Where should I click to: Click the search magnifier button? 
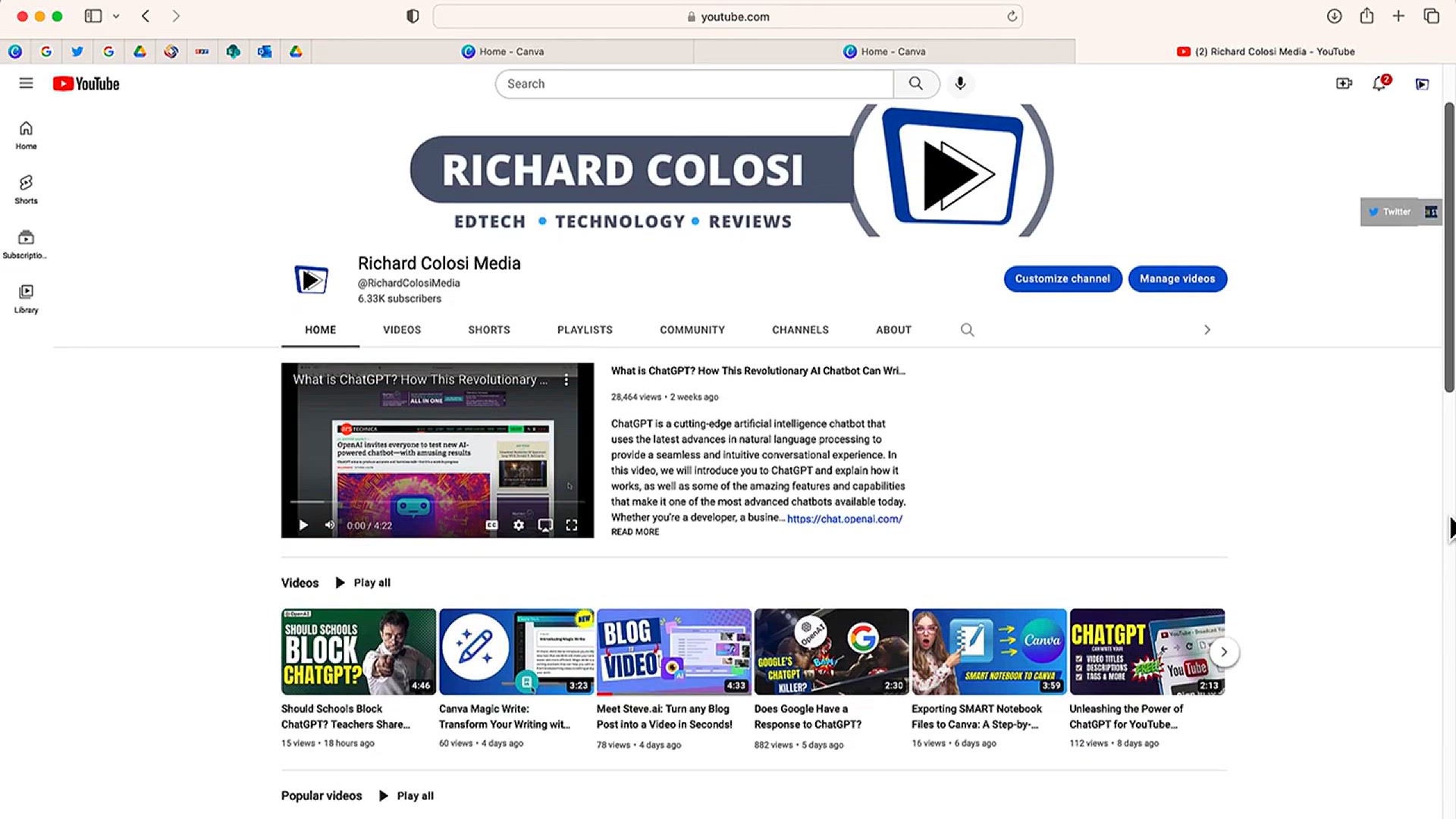point(916,83)
